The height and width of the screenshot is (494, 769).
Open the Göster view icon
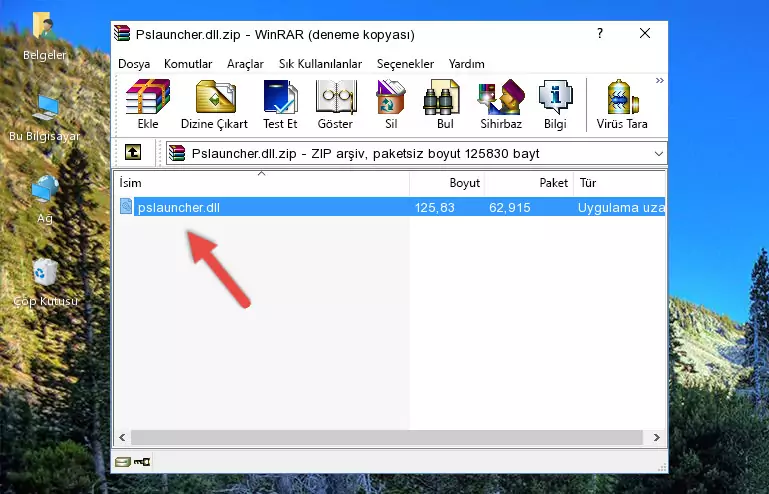(x=335, y=104)
